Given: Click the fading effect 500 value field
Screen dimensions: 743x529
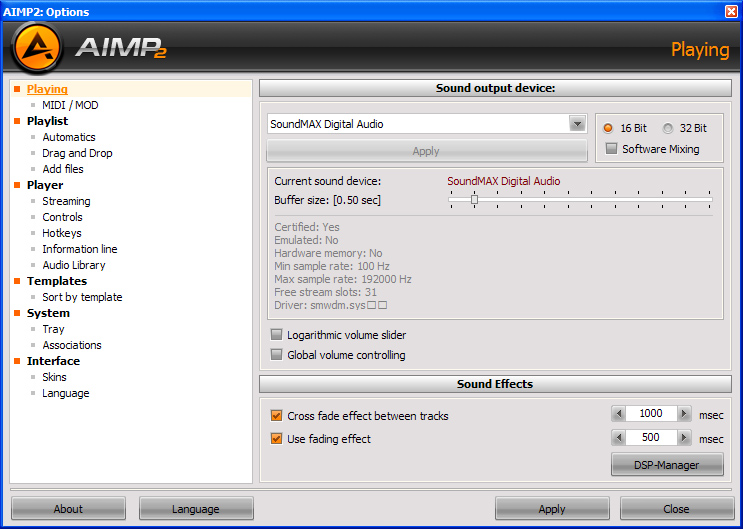Looking at the screenshot, I should click(x=651, y=437).
